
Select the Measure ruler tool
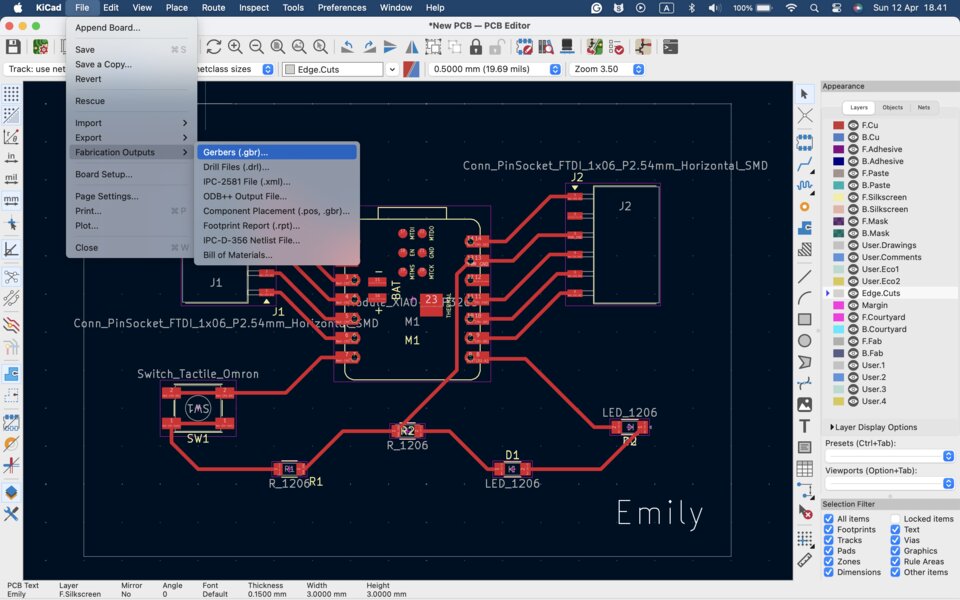(x=804, y=560)
